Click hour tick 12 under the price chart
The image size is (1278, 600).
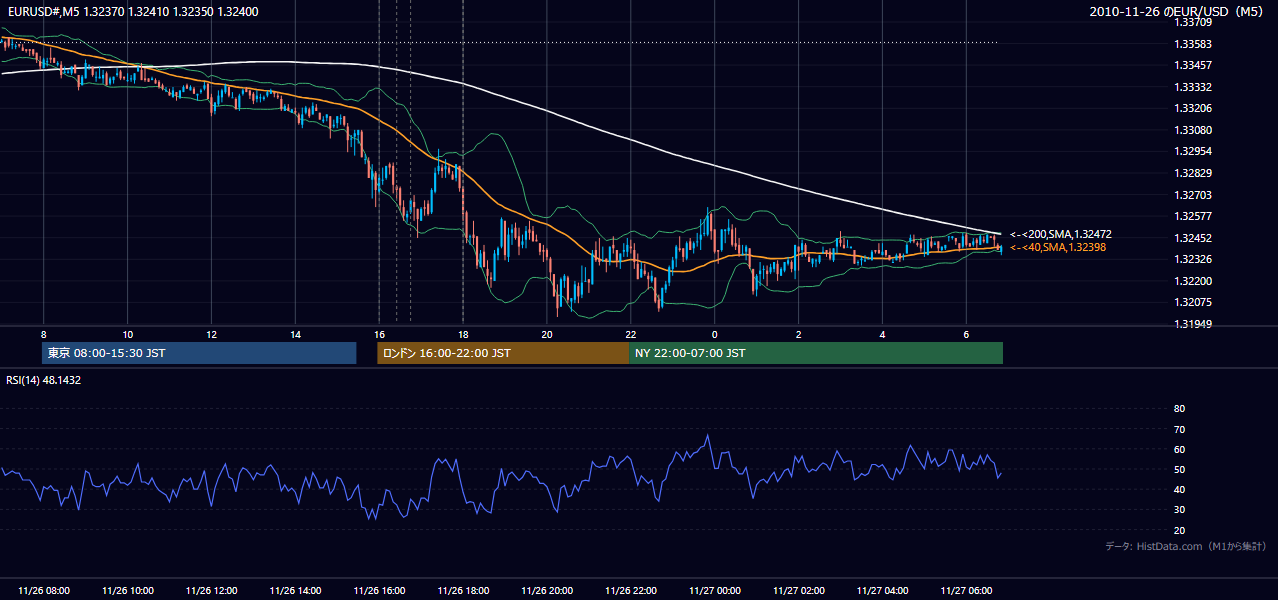pyautogui.click(x=212, y=334)
